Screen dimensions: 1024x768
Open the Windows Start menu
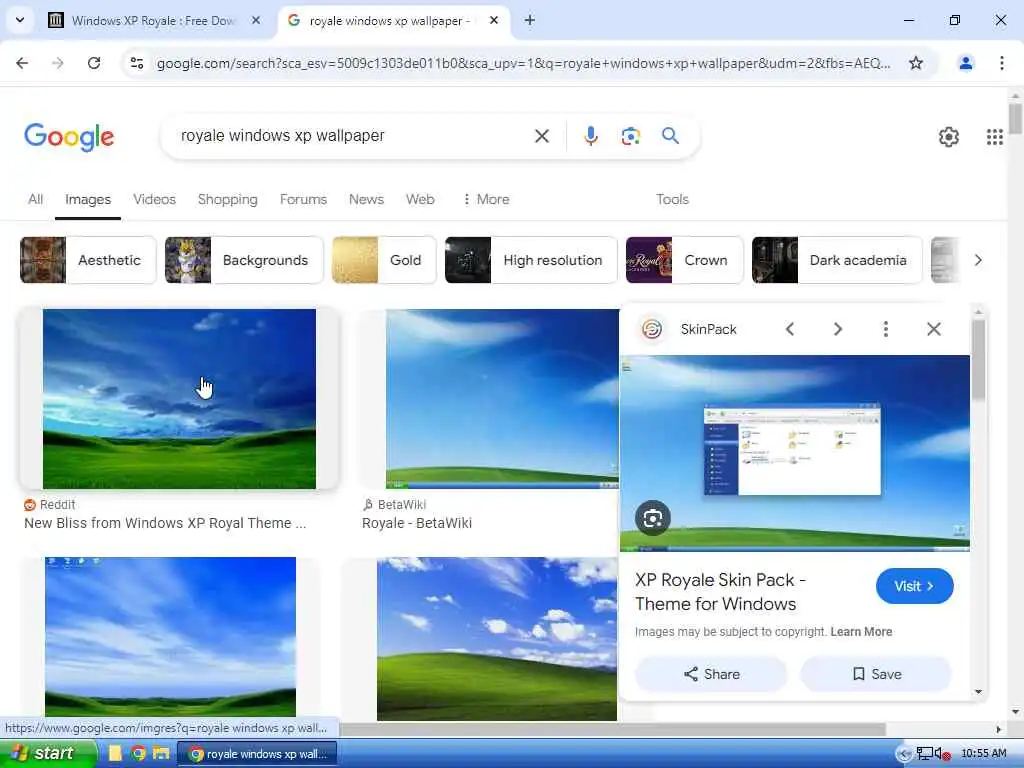click(46, 754)
